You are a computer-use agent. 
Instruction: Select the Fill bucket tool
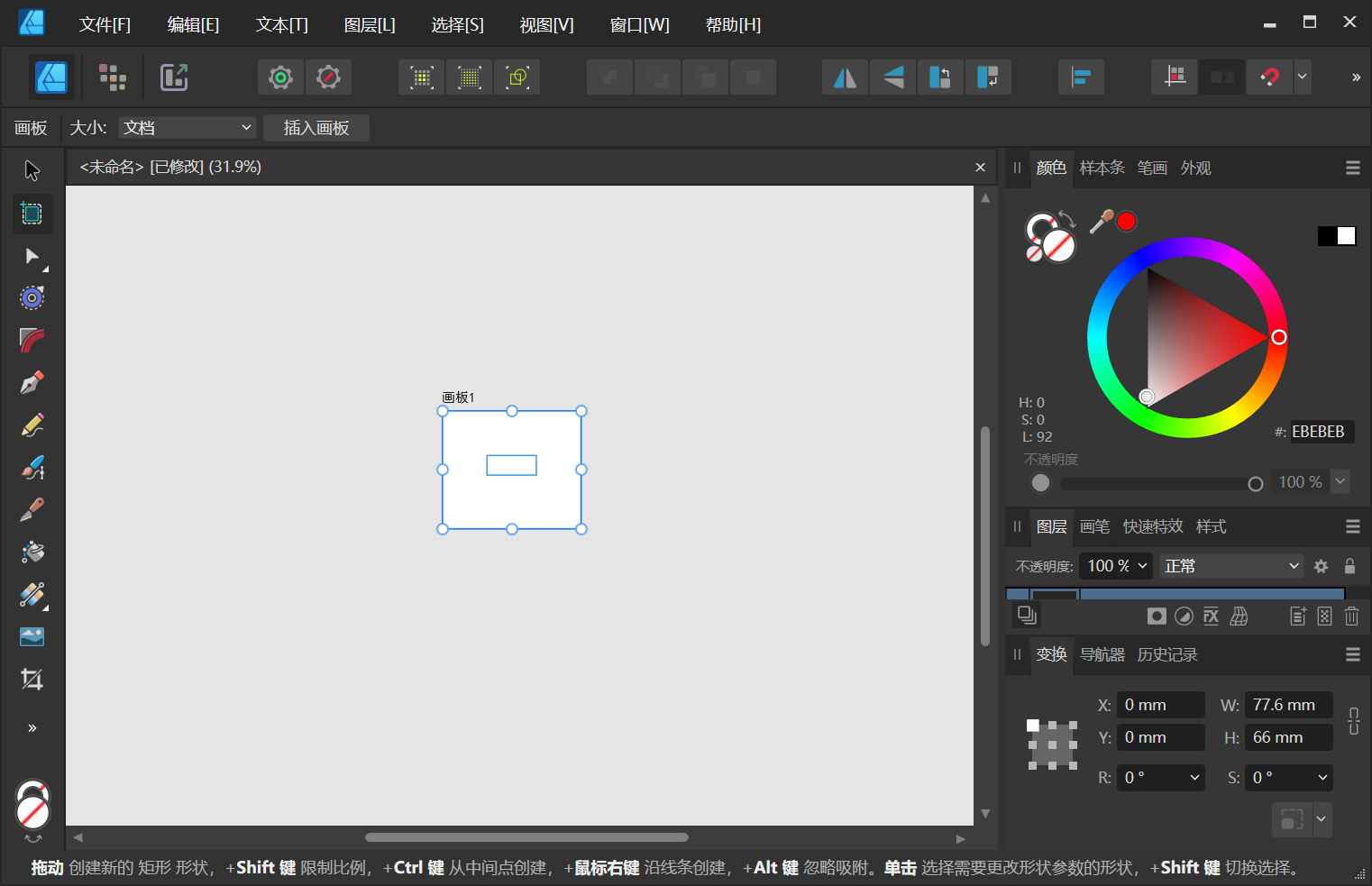[32, 552]
